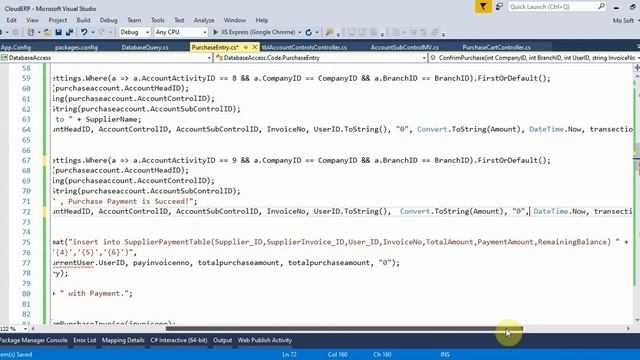
Task: Open the Test menu
Action: 179,20
